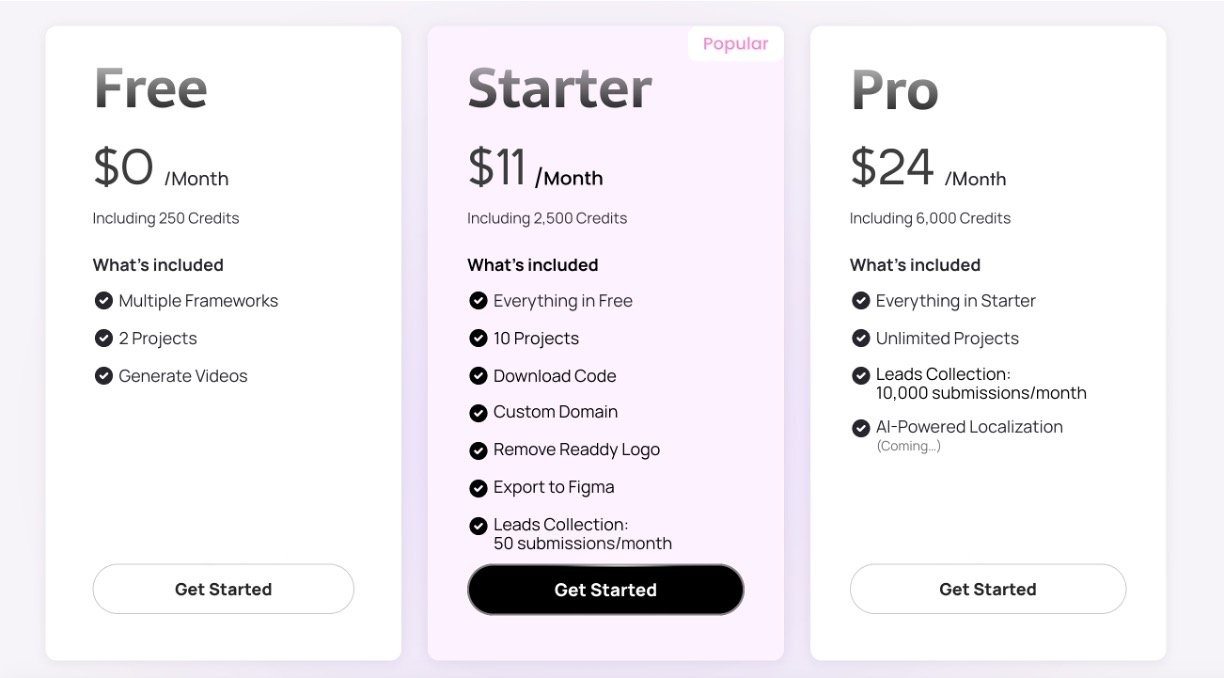Image resolution: width=1224 pixels, height=678 pixels.
Task: Click checkmark icon beside Unlimited Projects
Action: [x=860, y=339]
